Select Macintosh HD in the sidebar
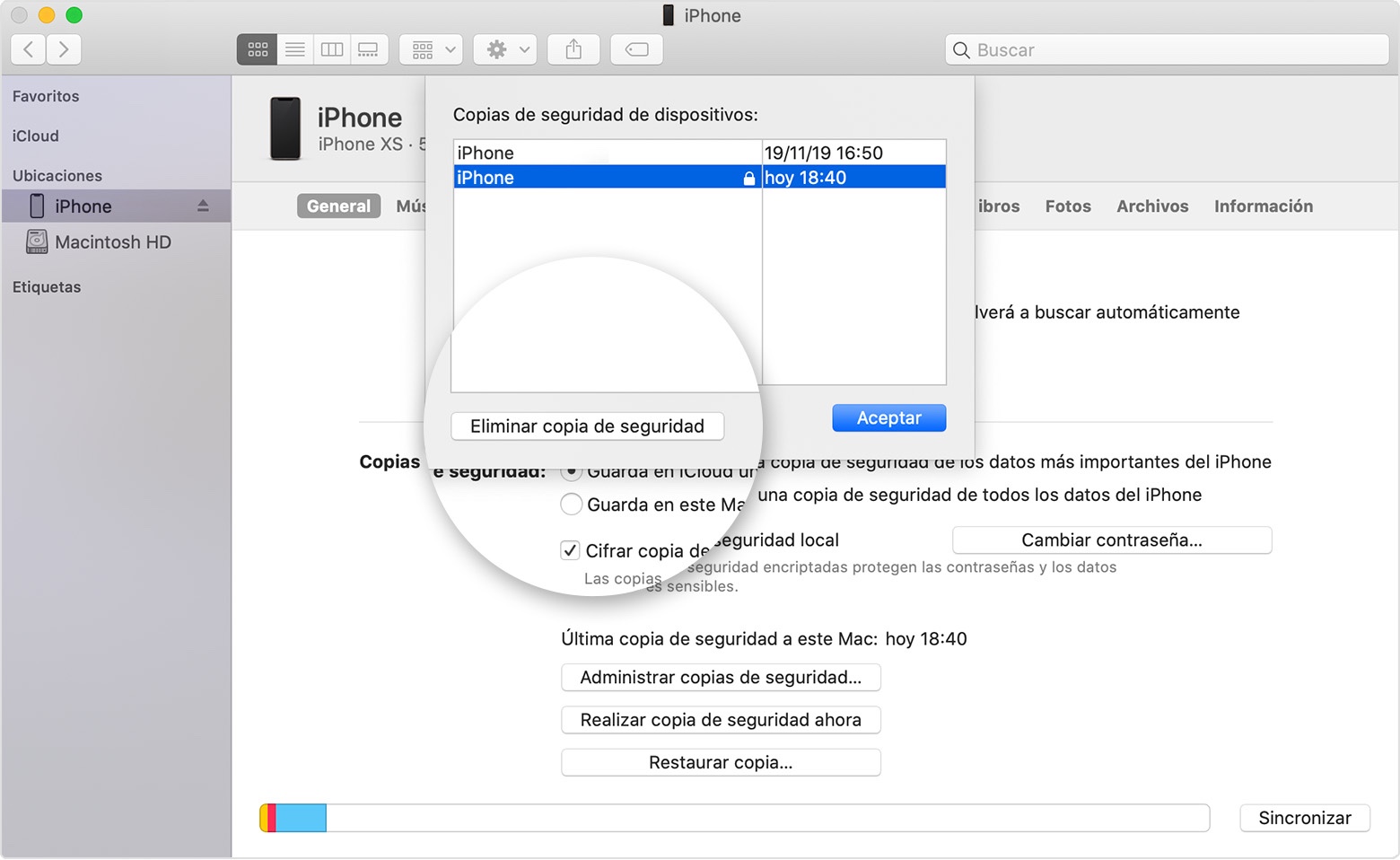Screen dimensions: 1400x860 pyautogui.click(x=116, y=242)
